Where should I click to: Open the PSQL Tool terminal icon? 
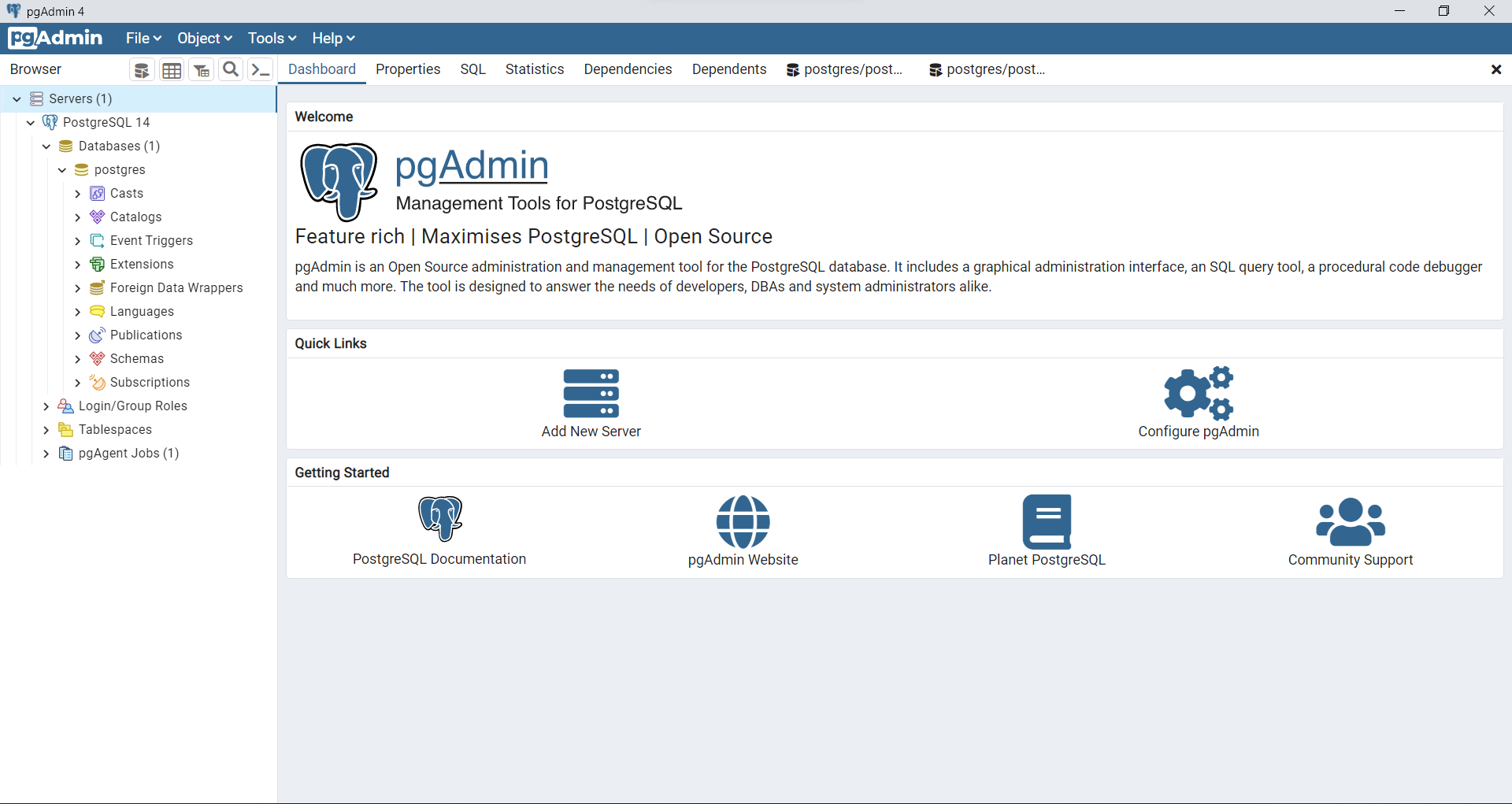coord(261,70)
